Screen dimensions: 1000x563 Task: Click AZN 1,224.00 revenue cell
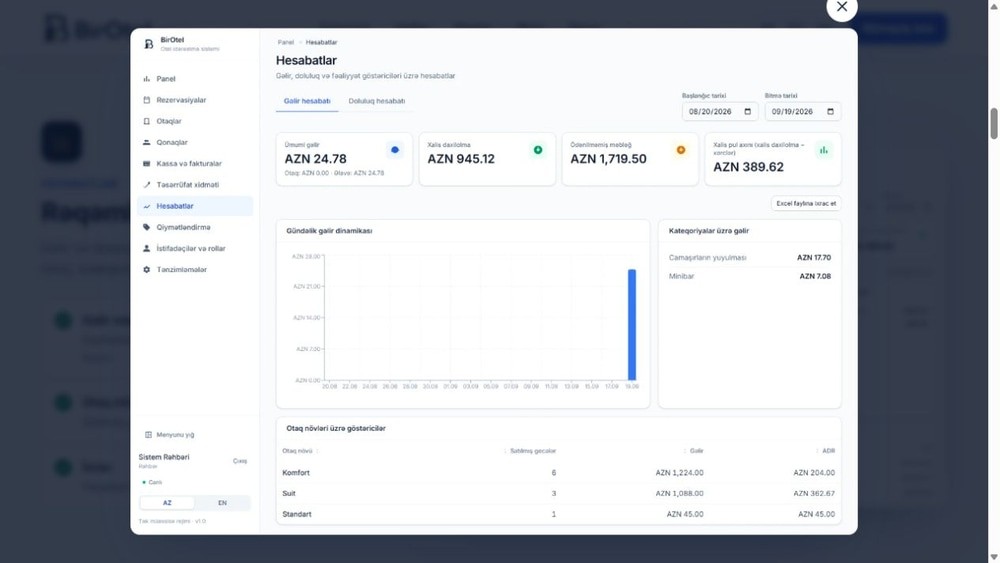[x=679, y=473]
